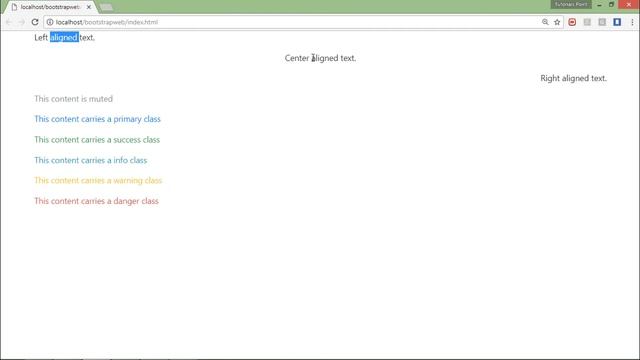640x360 pixels.
Task: Click 'Center aligned text.' paragraph
Action: tap(320, 58)
